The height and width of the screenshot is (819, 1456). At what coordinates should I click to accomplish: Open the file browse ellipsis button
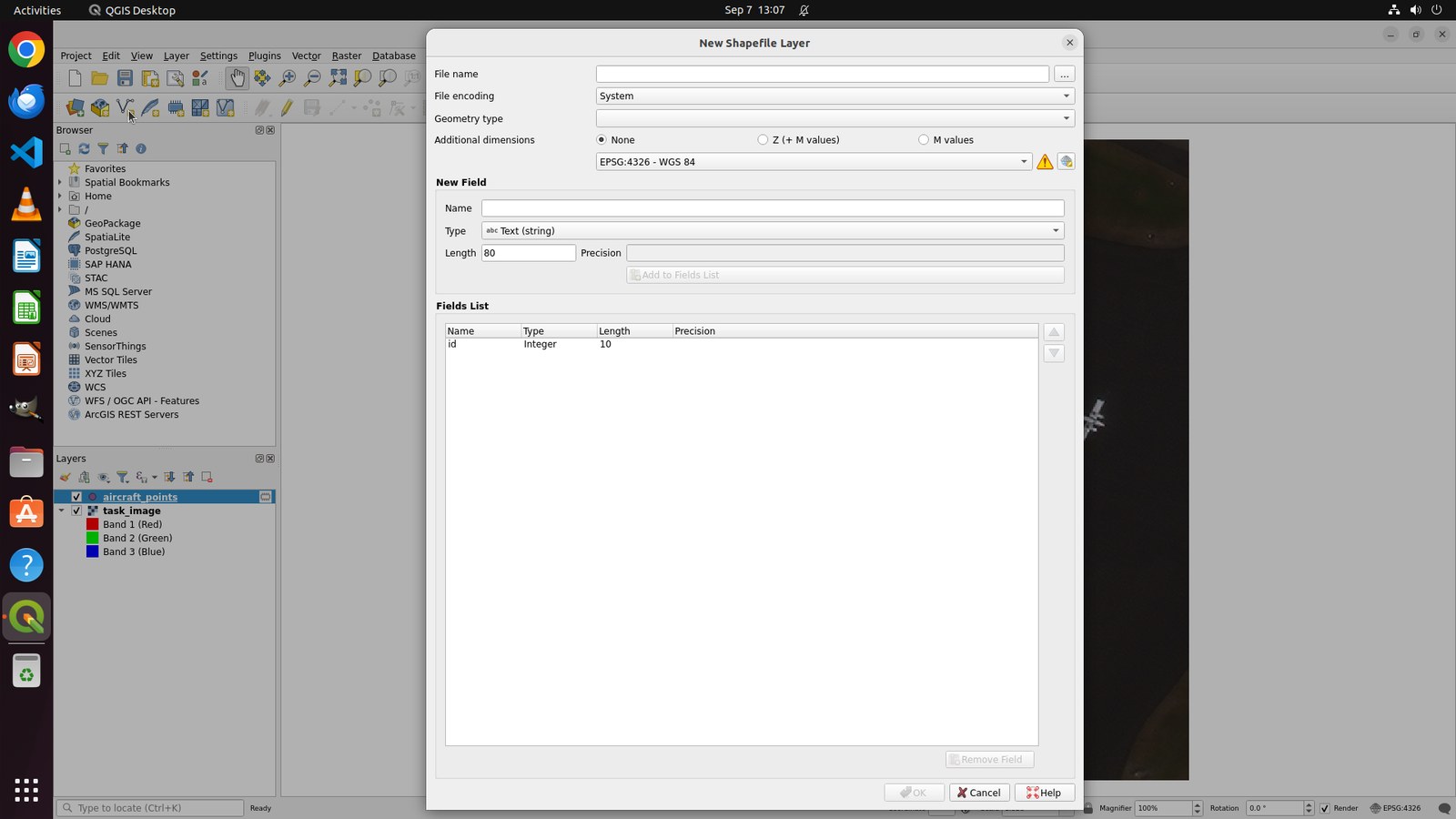click(1064, 75)
